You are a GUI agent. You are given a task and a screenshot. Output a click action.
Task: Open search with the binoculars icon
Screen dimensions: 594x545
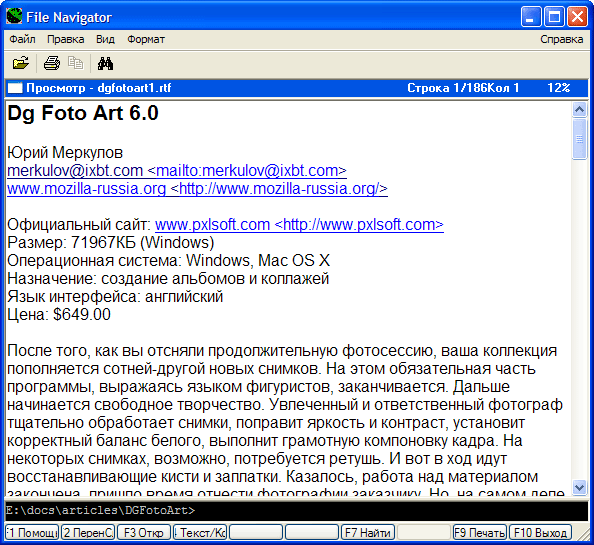click(105, 63)
